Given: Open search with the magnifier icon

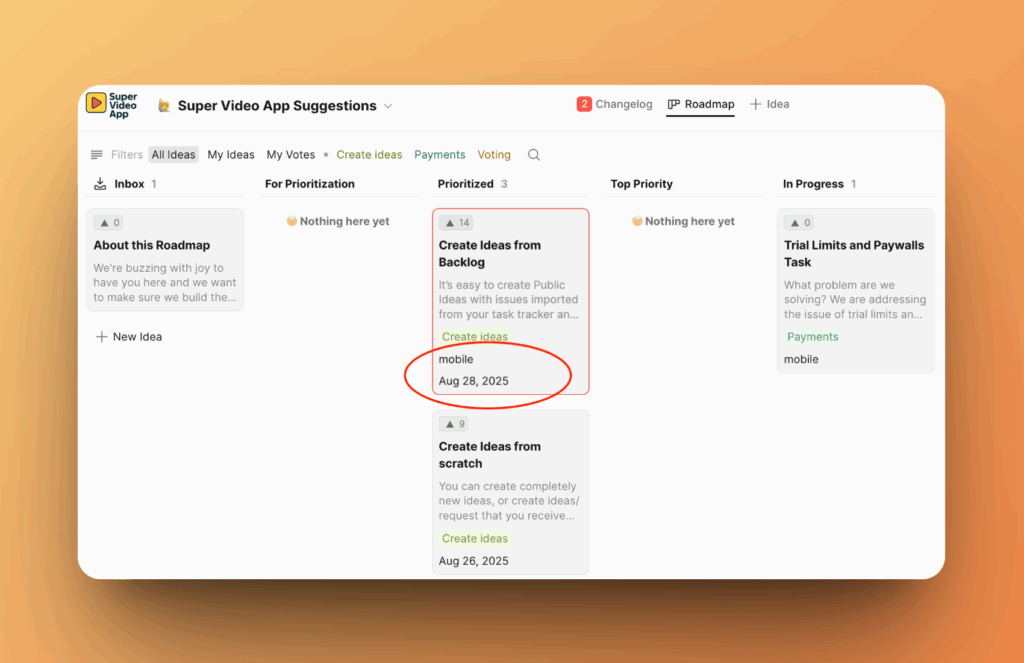Looking at the screenshot, I should point(534,155).
